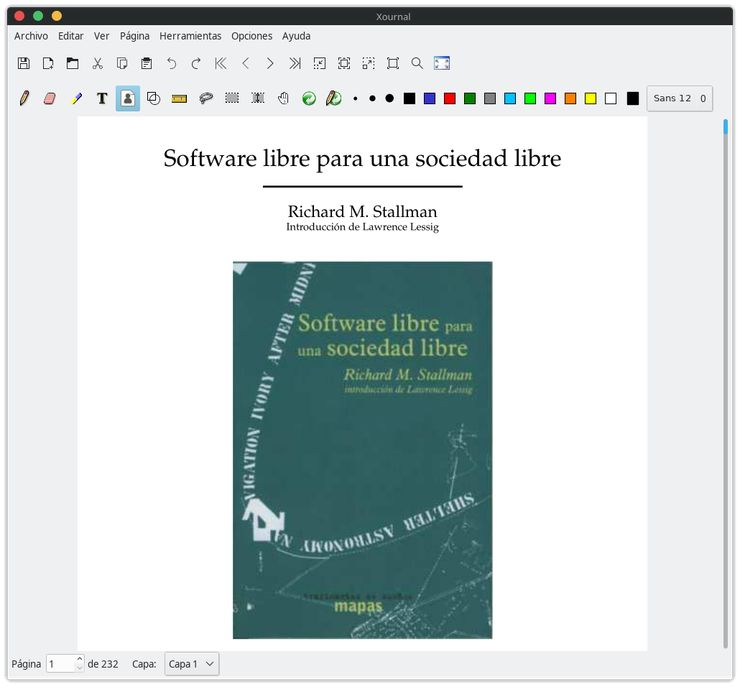Screen dimensions: 740x687
Task: Open the Editar menu
Action: click(x=71, y=36)
